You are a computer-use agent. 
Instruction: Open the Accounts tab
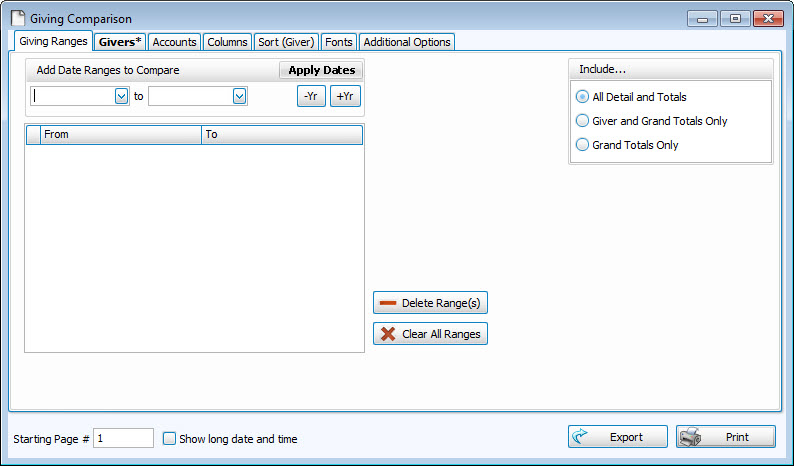point(174,42)
